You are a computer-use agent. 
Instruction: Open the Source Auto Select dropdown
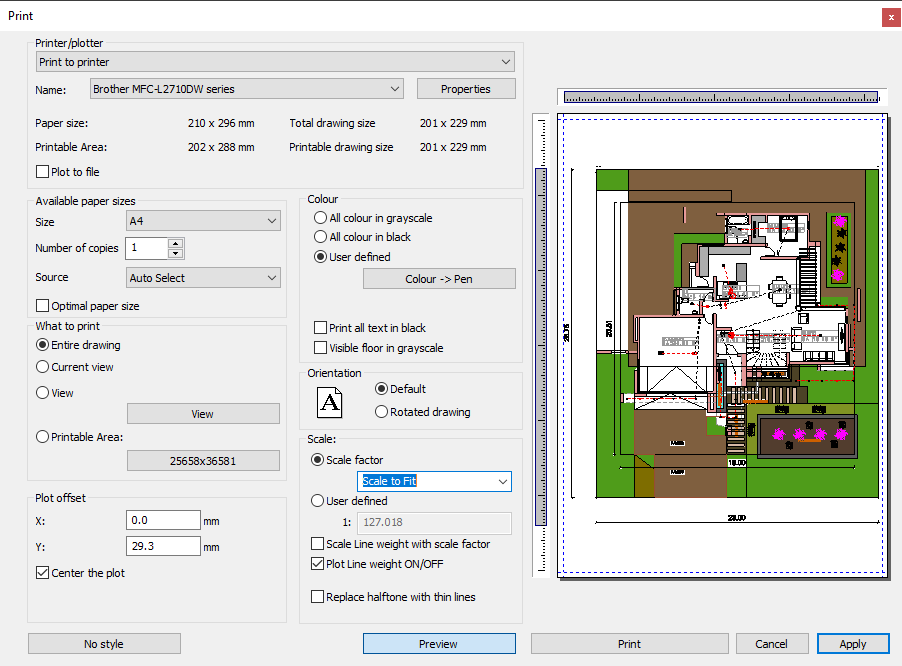[x=203, y=278]
